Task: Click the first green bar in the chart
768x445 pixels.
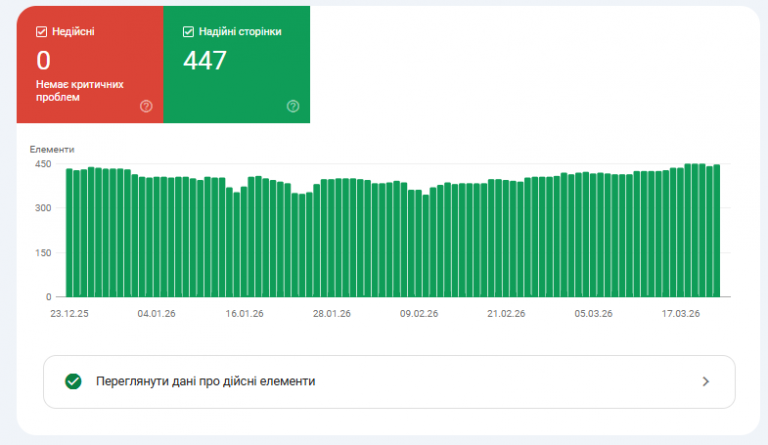Action: tap(69, 233)
